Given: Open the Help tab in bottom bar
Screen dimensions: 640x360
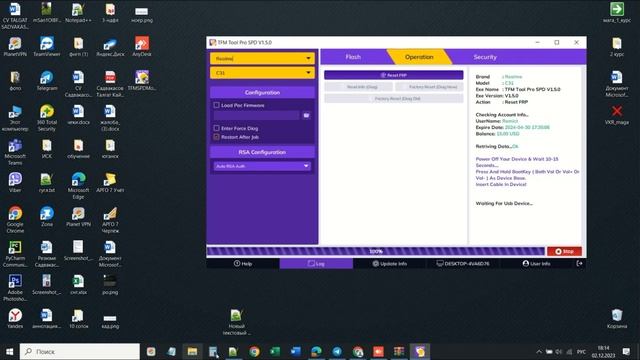Looking at the screenshot, I should point(243,264).
